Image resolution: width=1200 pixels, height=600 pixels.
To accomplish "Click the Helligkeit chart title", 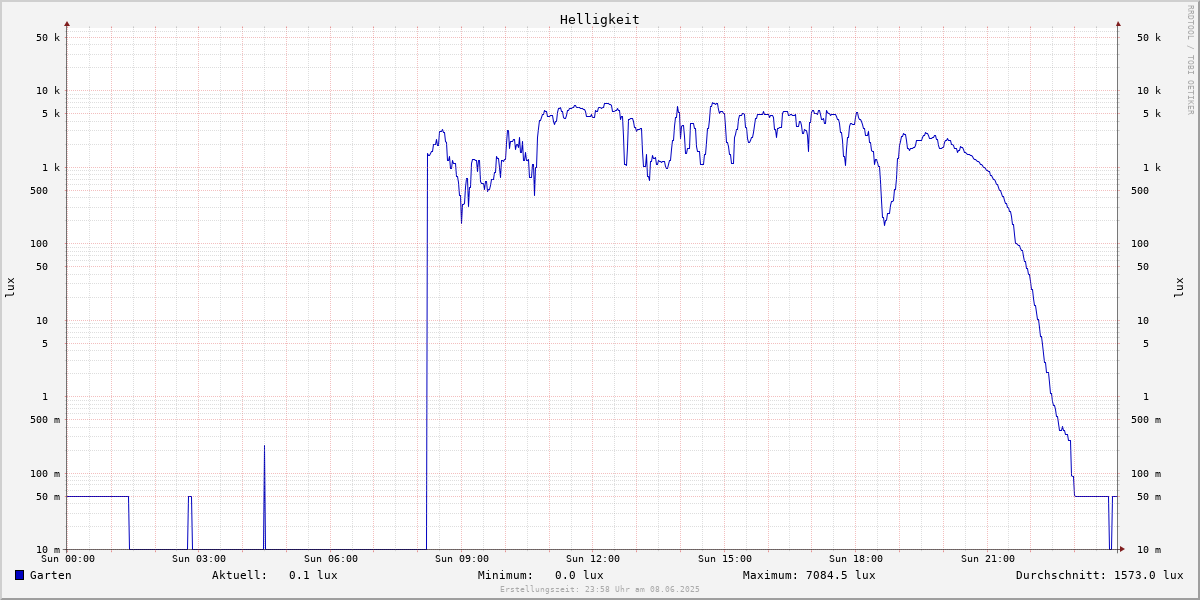I will pos(600,19).
